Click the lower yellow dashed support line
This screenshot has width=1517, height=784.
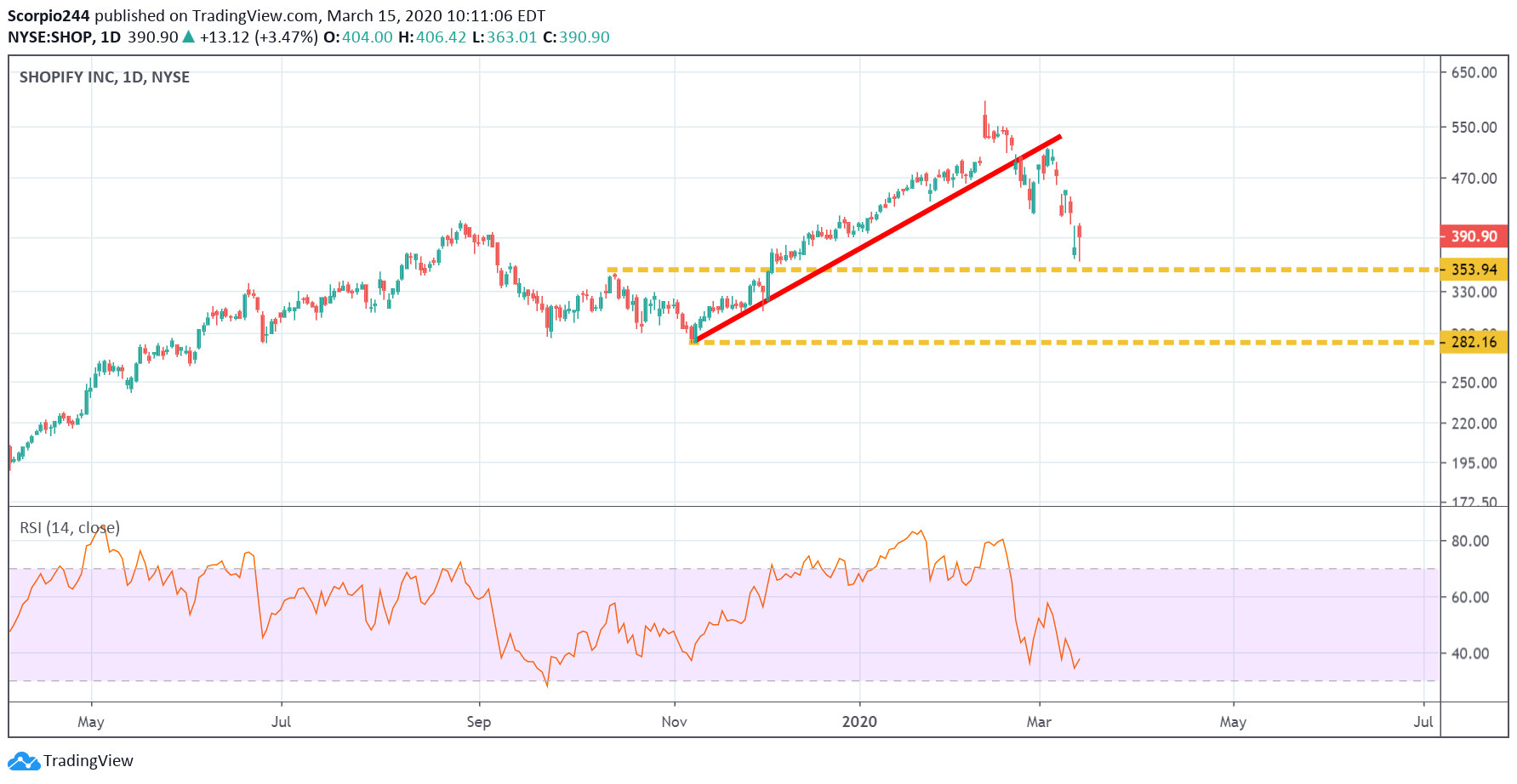(1064, 342)
